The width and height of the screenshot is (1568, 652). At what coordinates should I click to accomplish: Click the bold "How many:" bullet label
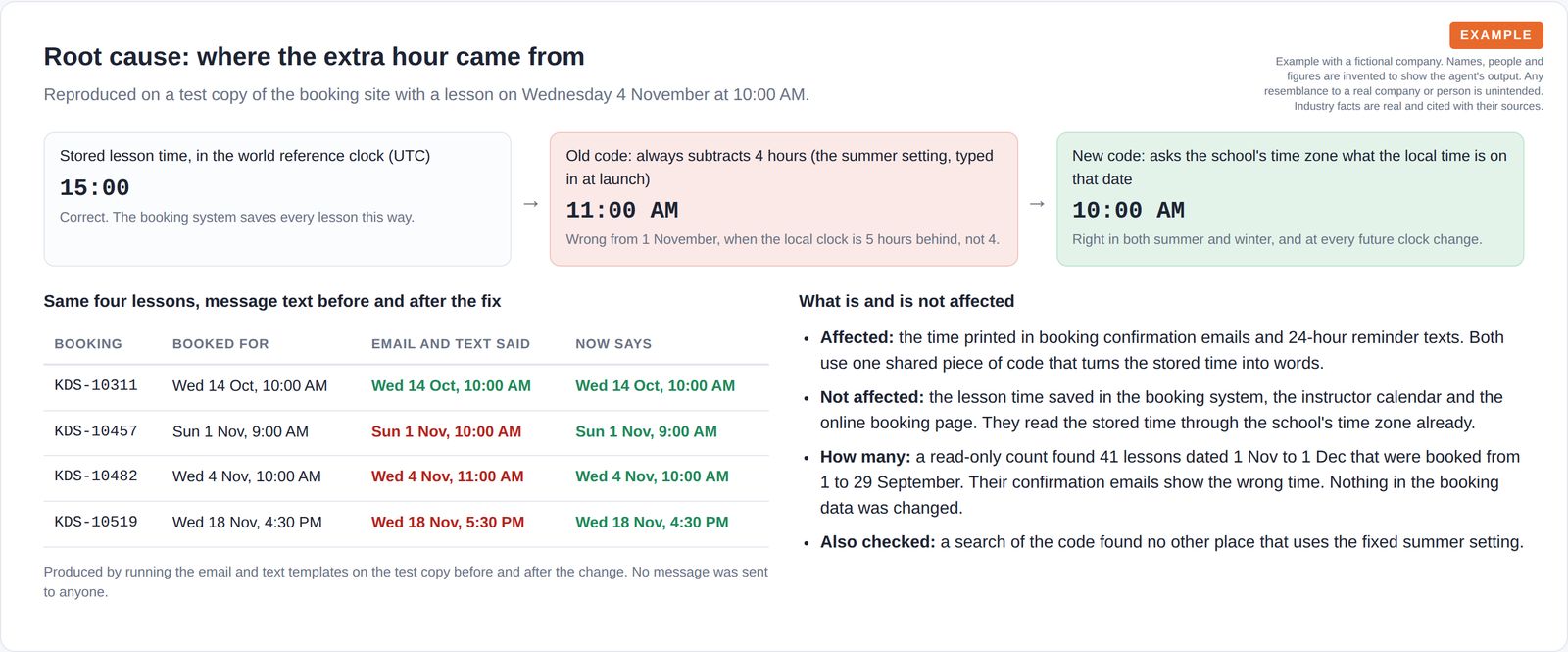[x=865, y=457]
